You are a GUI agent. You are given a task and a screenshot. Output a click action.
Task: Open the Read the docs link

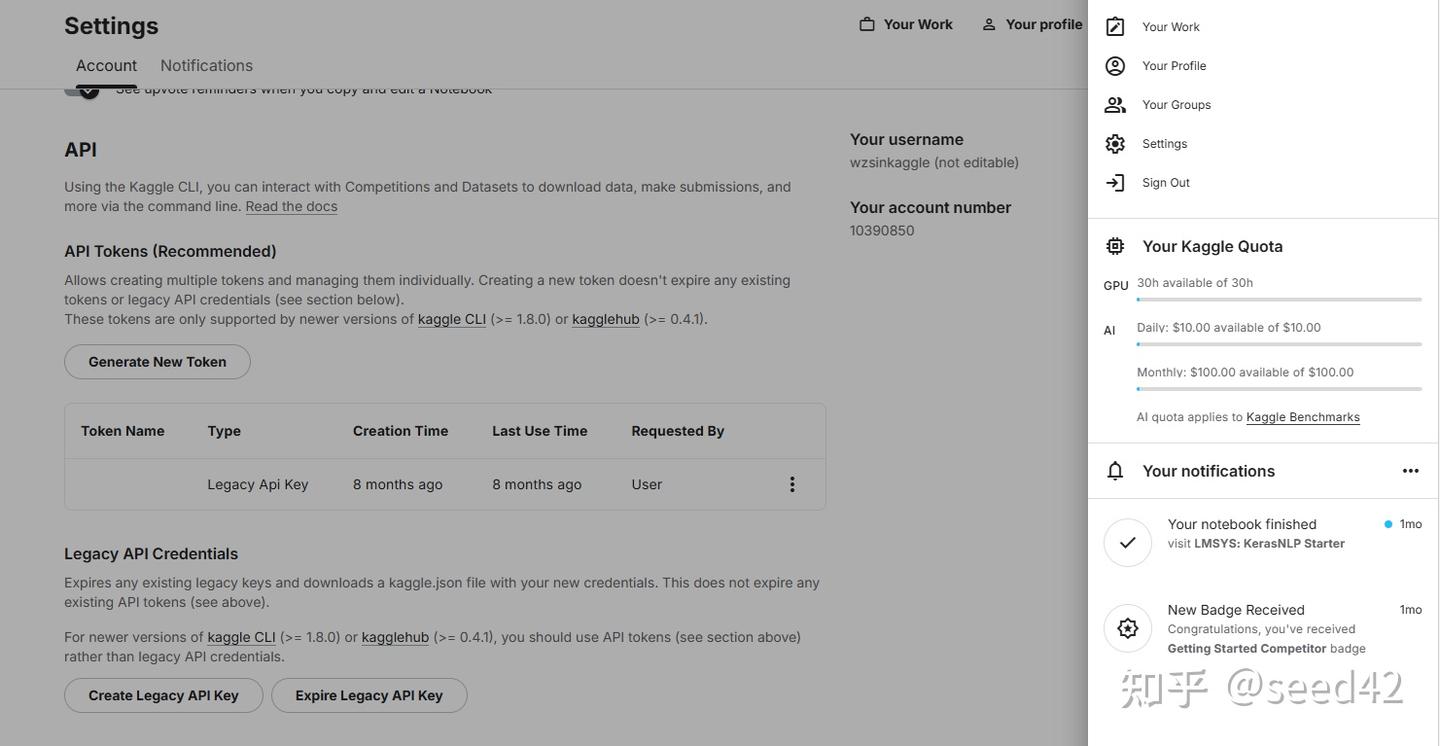tap(291, 206)
